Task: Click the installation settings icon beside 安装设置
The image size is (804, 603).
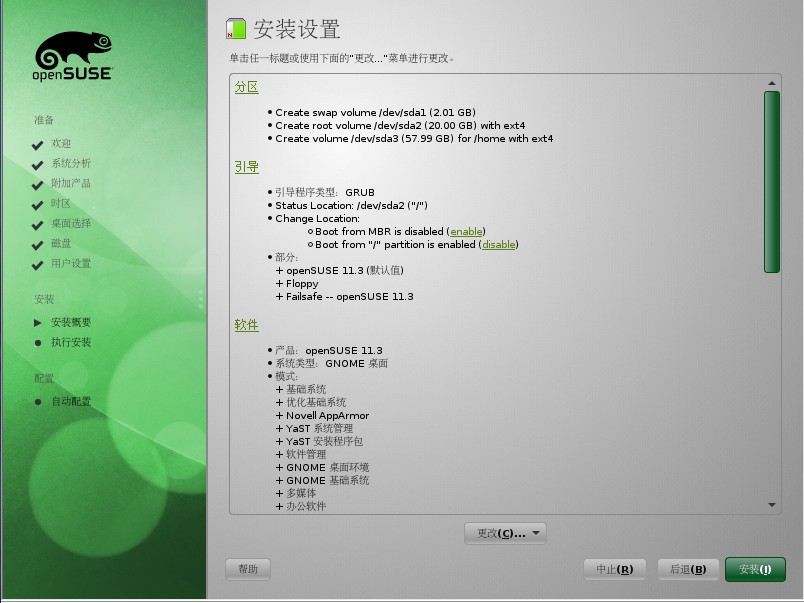Action: (236, 29)
